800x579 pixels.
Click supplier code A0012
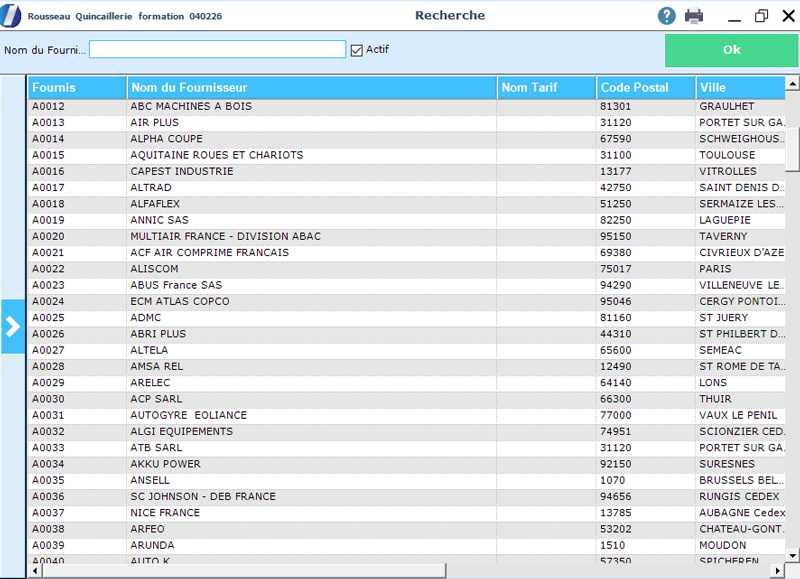[48, 106]
